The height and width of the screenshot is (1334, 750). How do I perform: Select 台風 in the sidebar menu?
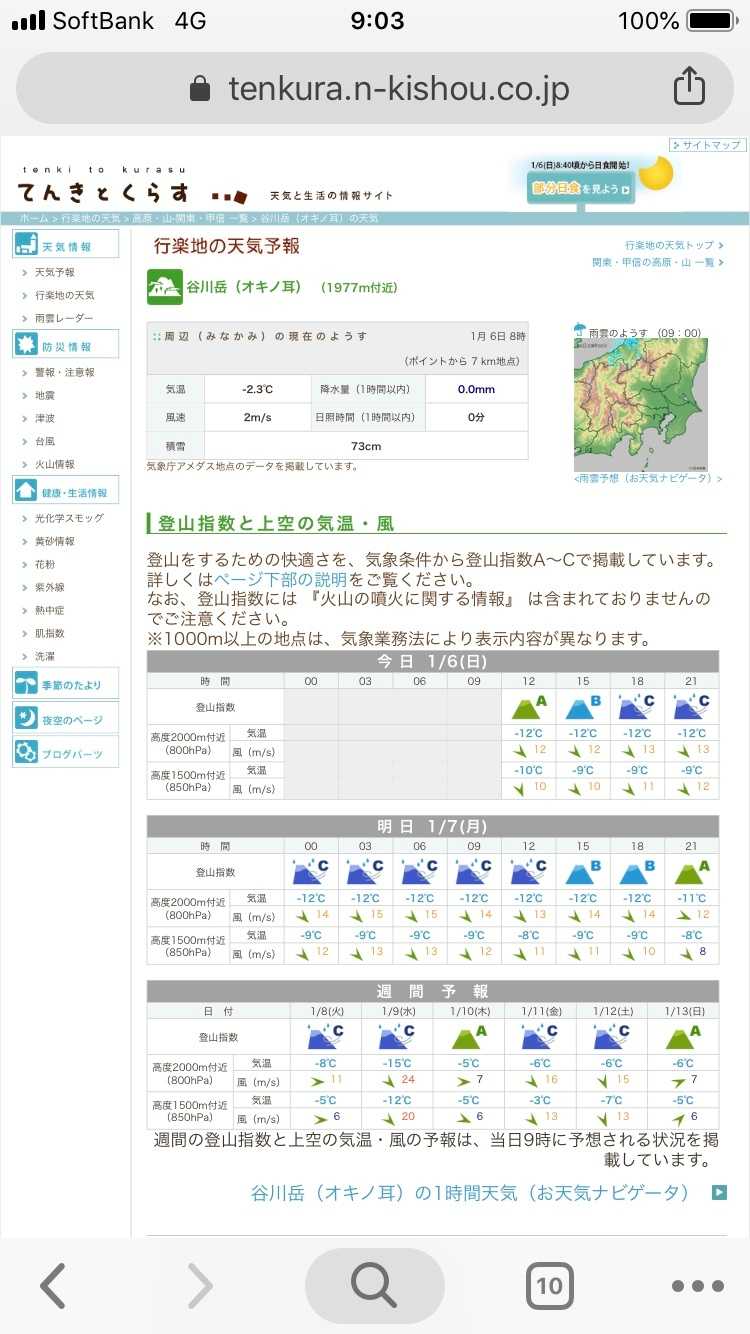coord(45,441)
